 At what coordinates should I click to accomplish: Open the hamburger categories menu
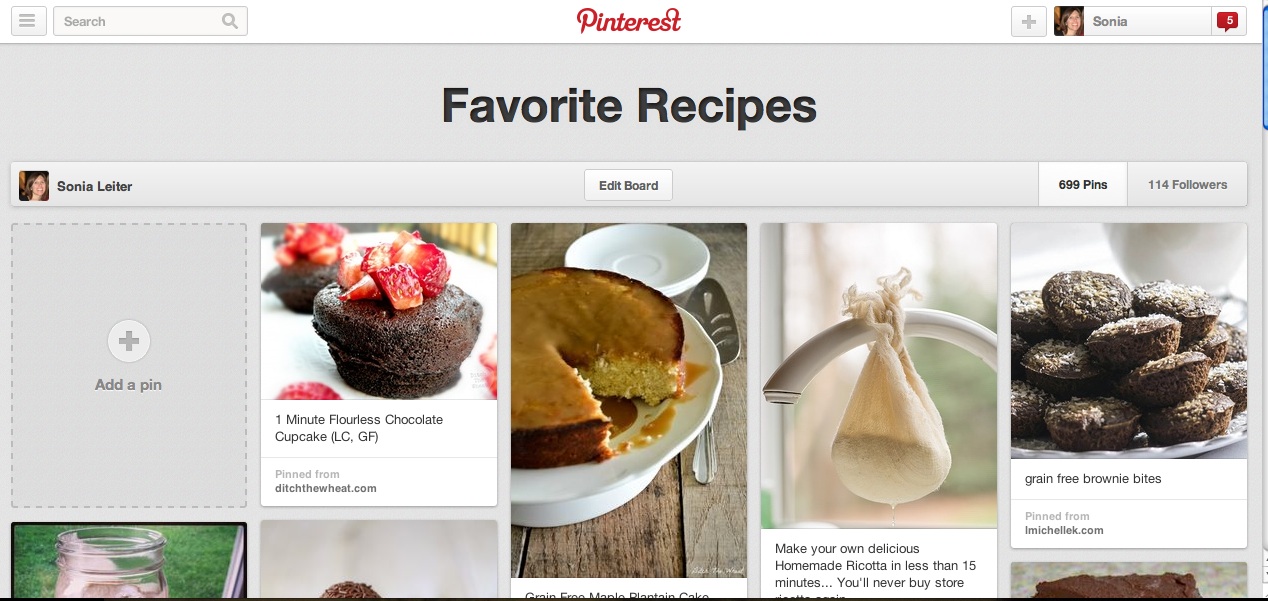point(28,21)
